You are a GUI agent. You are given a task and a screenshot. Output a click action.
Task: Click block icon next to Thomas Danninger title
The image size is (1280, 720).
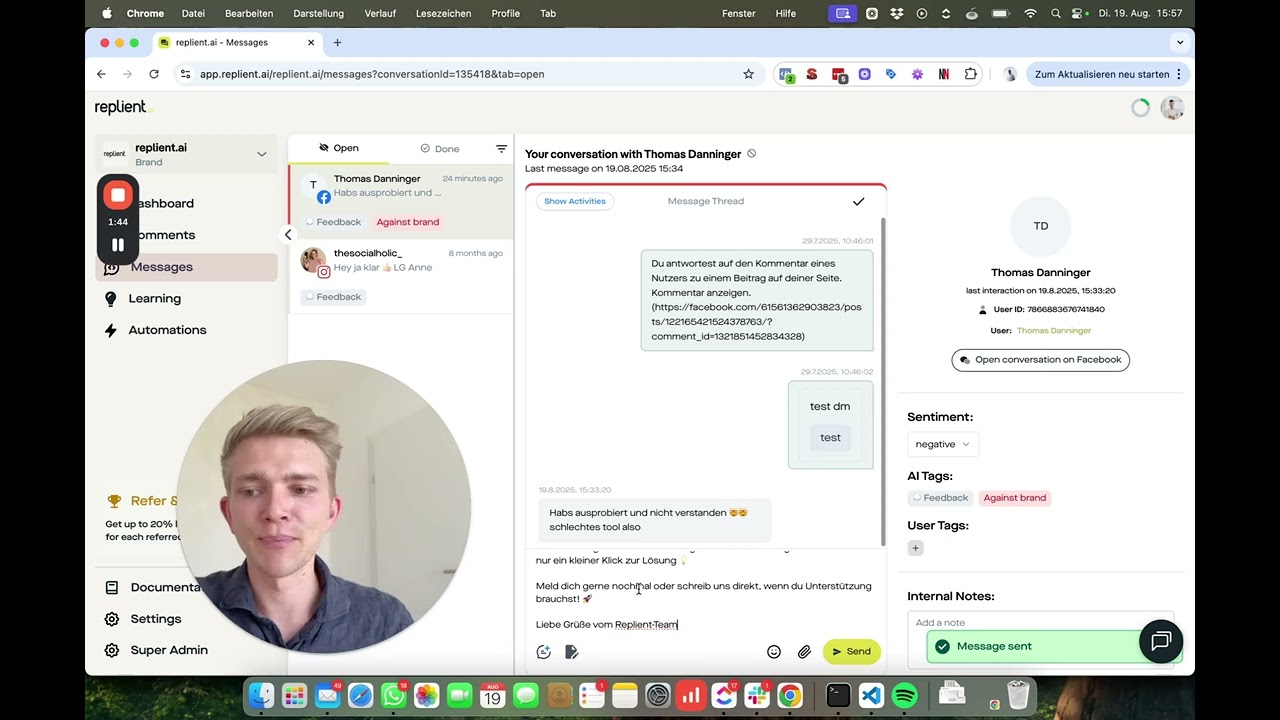pyautogui.click(x=752, y=154)
